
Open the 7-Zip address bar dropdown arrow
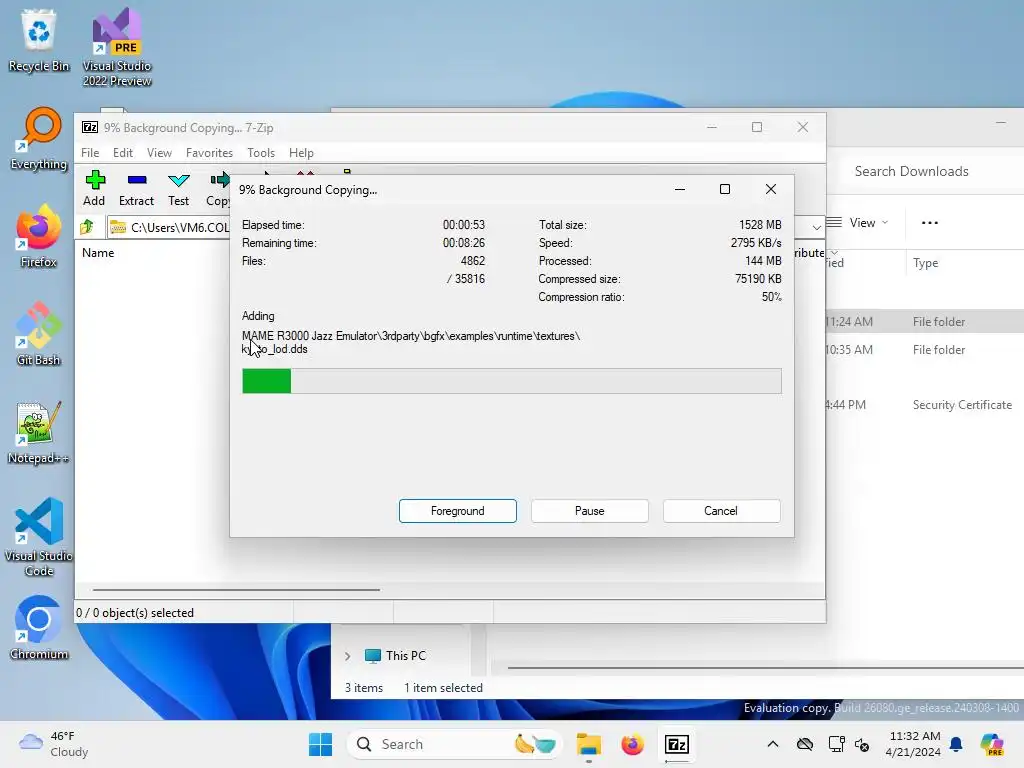tap(816, 227)
